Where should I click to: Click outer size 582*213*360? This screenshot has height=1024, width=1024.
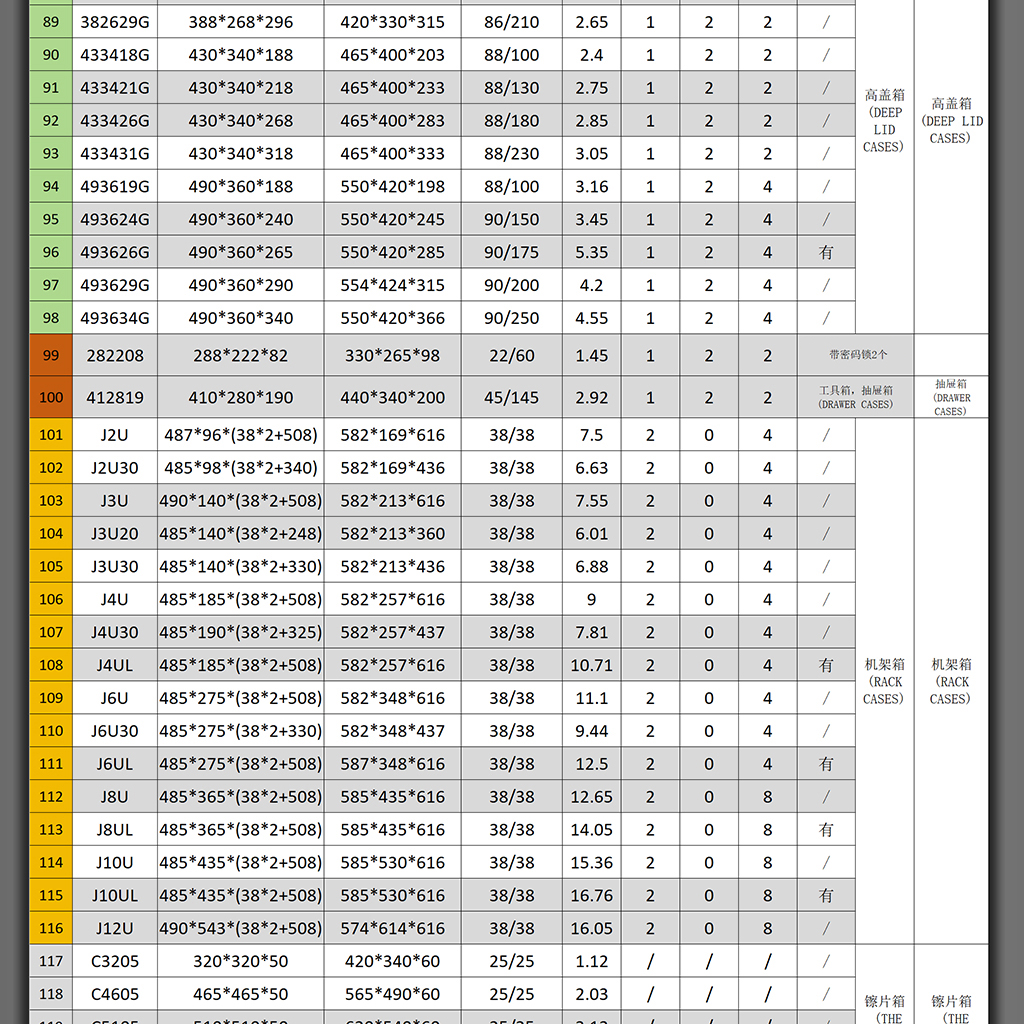(x=392, y=534)
